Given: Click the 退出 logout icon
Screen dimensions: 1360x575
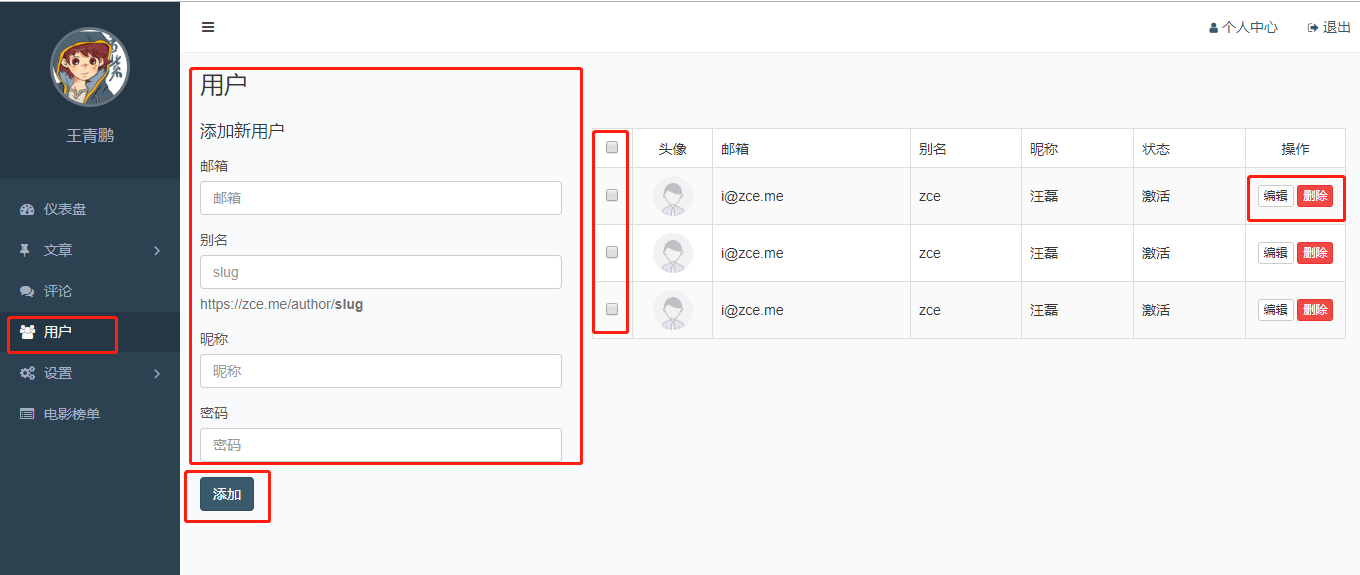Looking at the screenshot, I should pyautogui.click(x=1313, y=28).
